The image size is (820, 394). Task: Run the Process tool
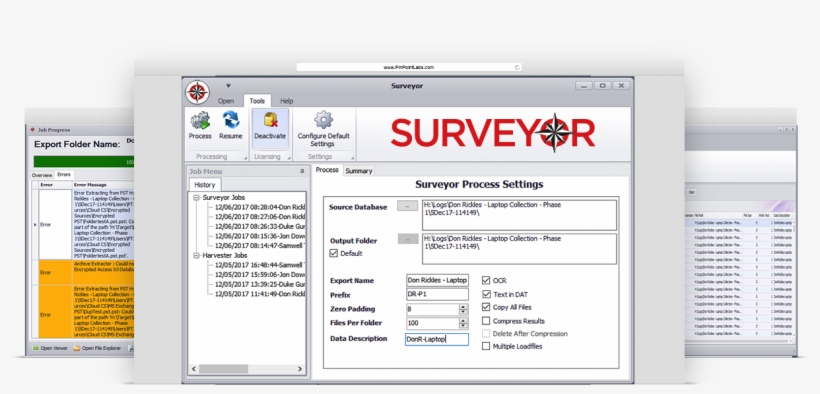click(x=200, y=126)
